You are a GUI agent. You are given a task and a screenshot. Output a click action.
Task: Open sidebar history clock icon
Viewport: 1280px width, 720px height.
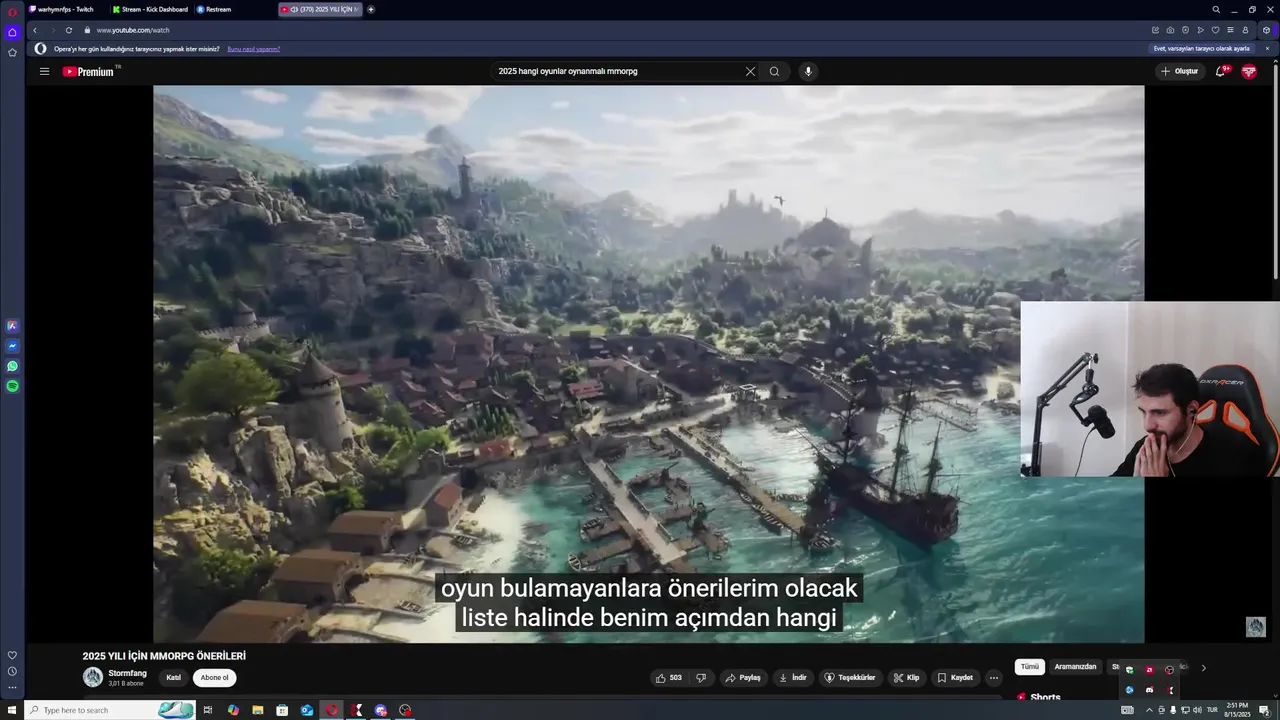(12, 671)
